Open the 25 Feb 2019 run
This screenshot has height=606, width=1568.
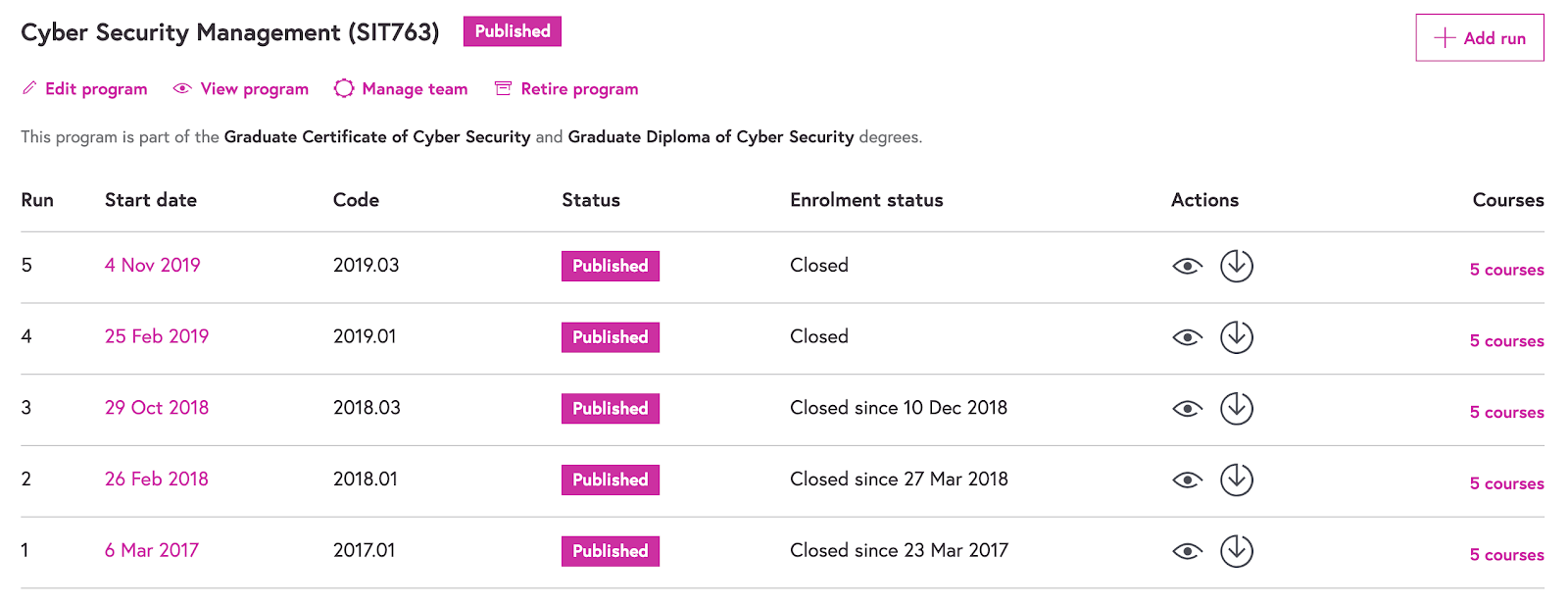click(157, 336)
